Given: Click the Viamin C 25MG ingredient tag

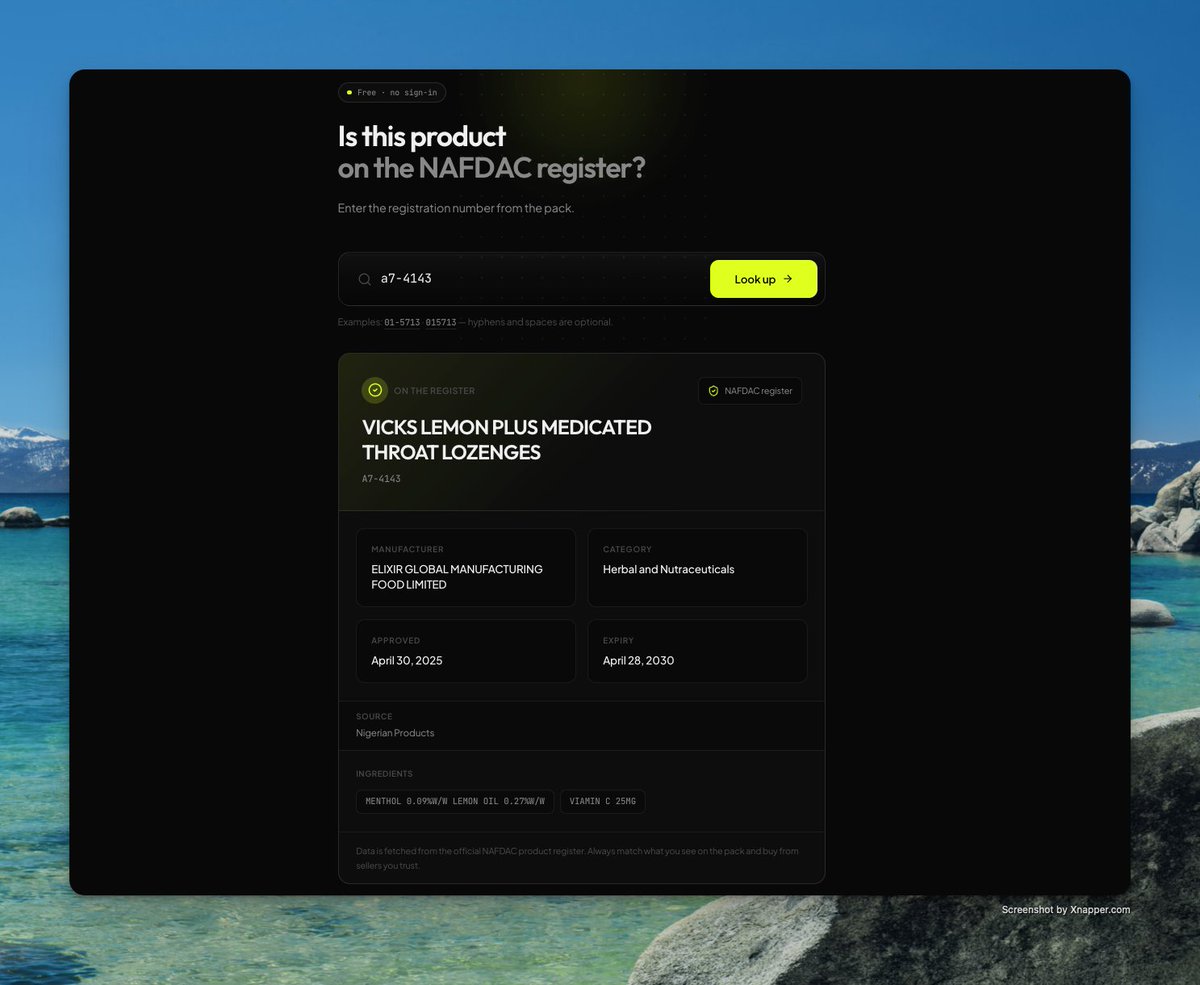Looking at the screenshot, I should pyautogui.click(x=602, y=801).
